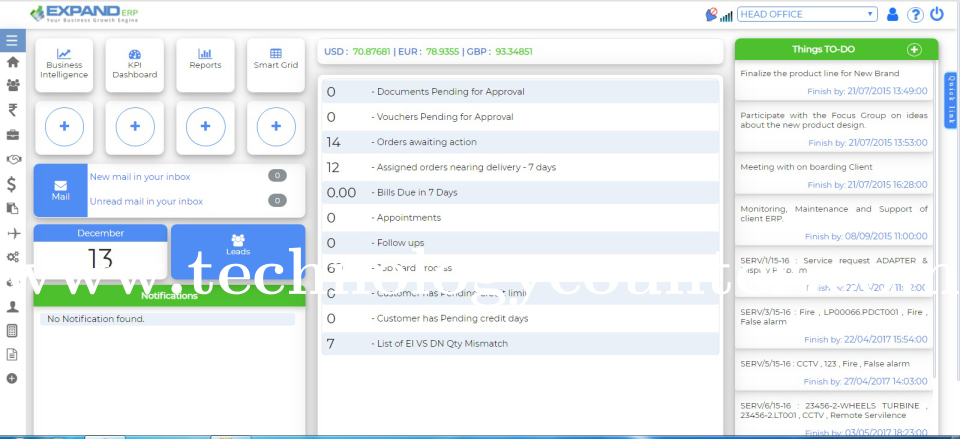Open the gears settings sidebar icon

click(x=12, y=257)
